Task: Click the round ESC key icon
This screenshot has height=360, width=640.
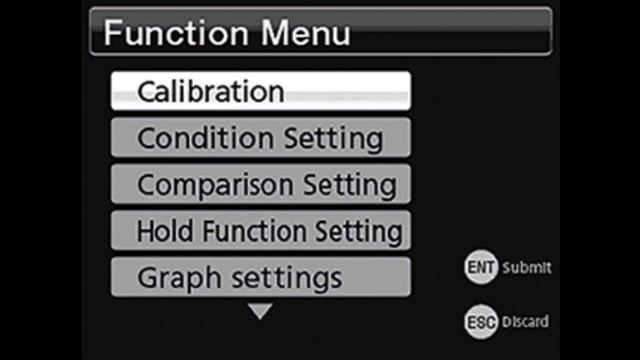Action: pos(481,322)
